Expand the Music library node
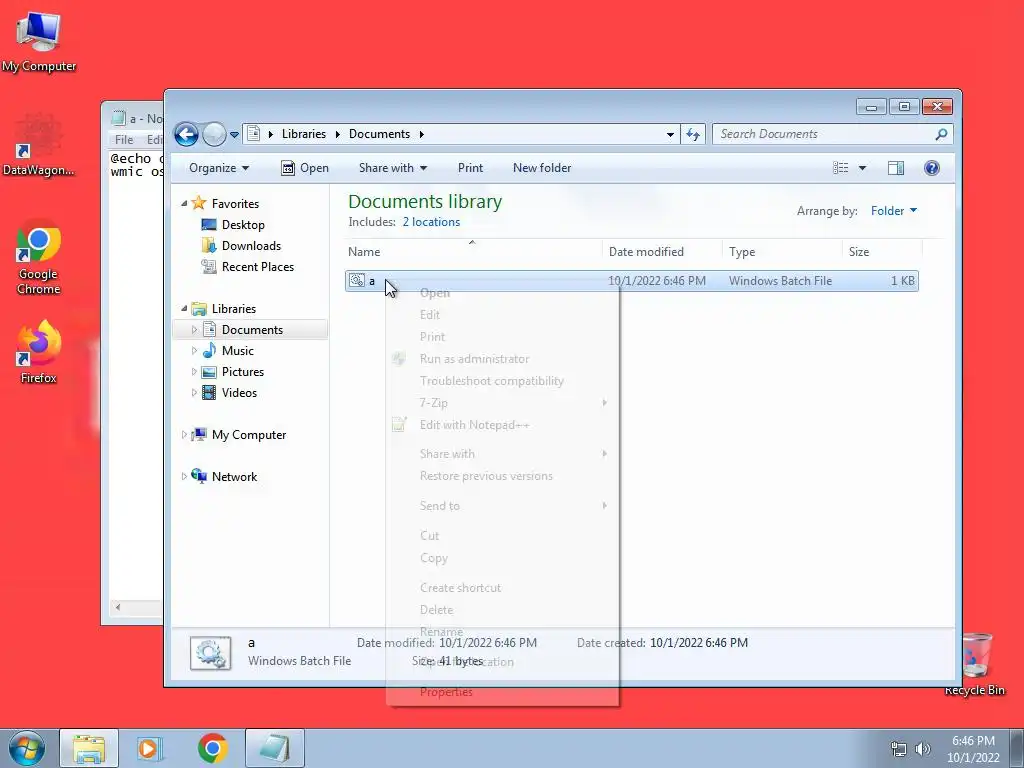 194,351
